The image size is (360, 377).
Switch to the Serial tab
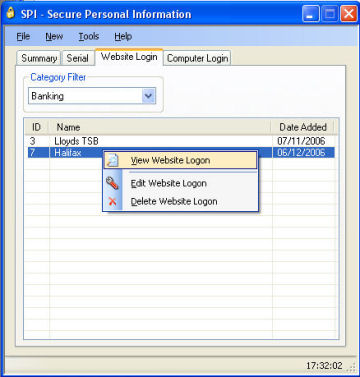[x=77, y=58]
